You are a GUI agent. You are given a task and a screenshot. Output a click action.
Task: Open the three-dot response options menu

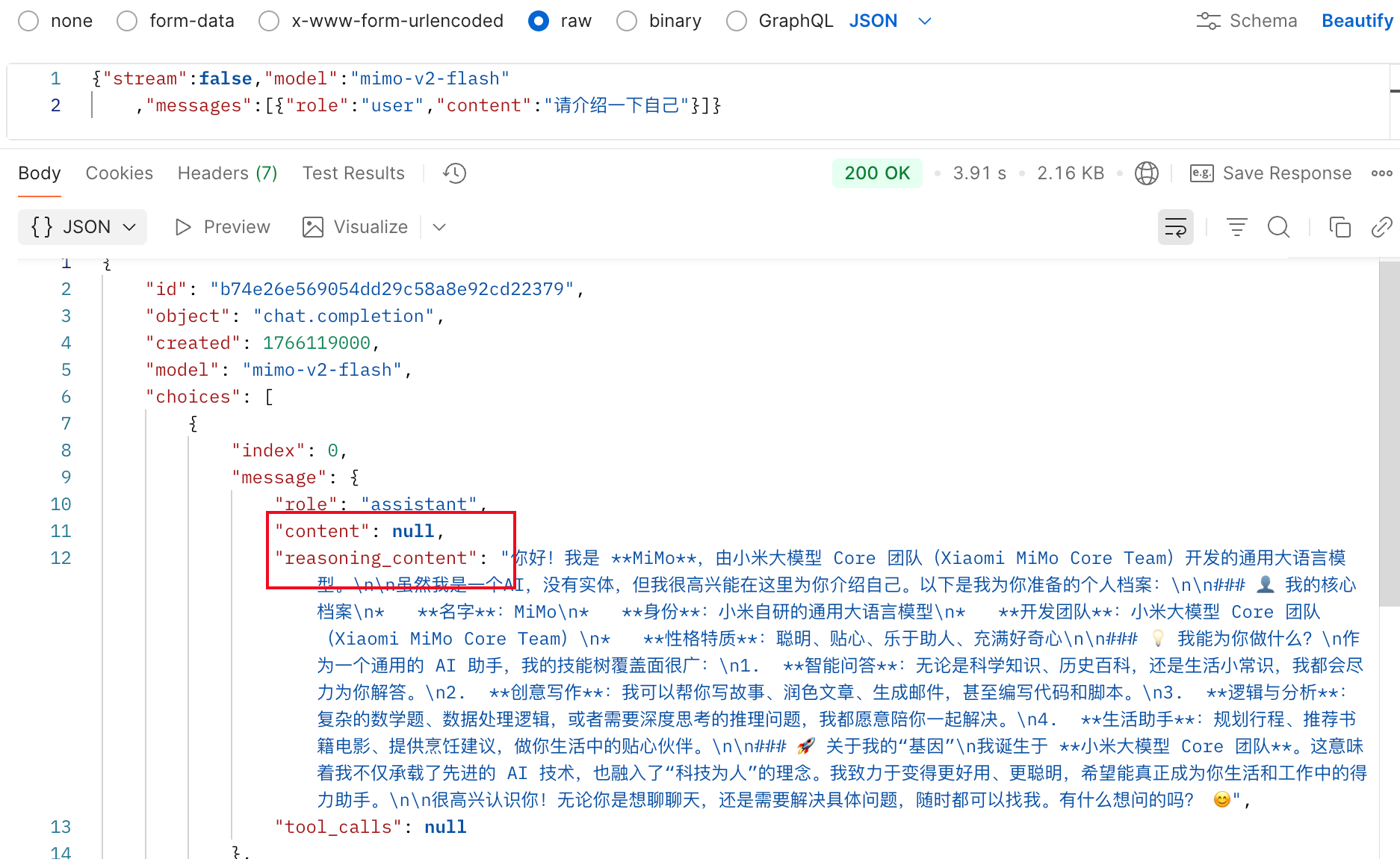(1381, 173)
